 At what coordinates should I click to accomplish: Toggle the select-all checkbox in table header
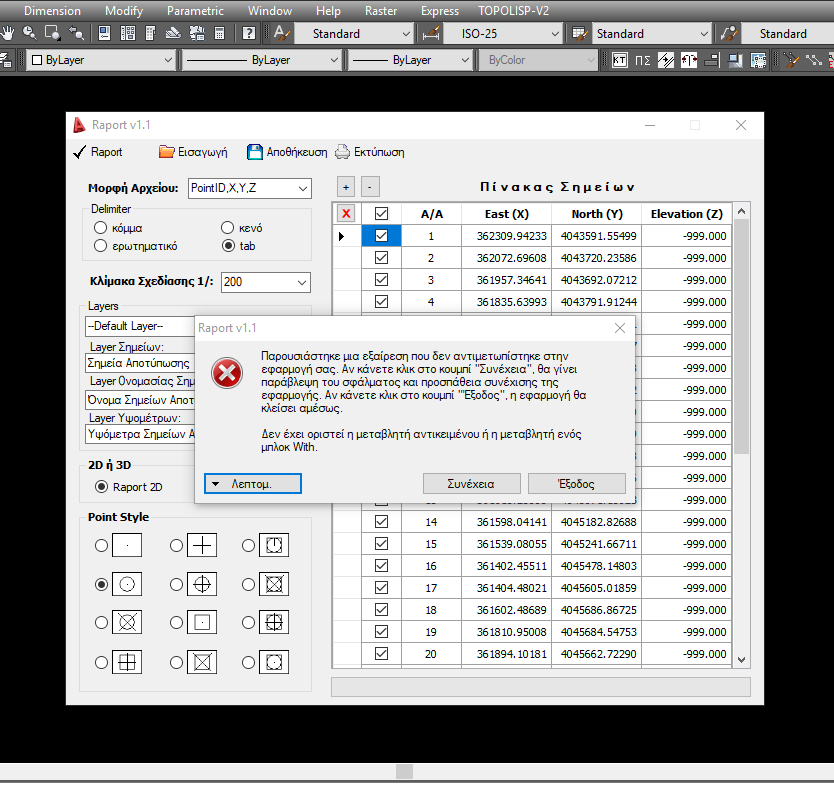(x=381, y=214)
